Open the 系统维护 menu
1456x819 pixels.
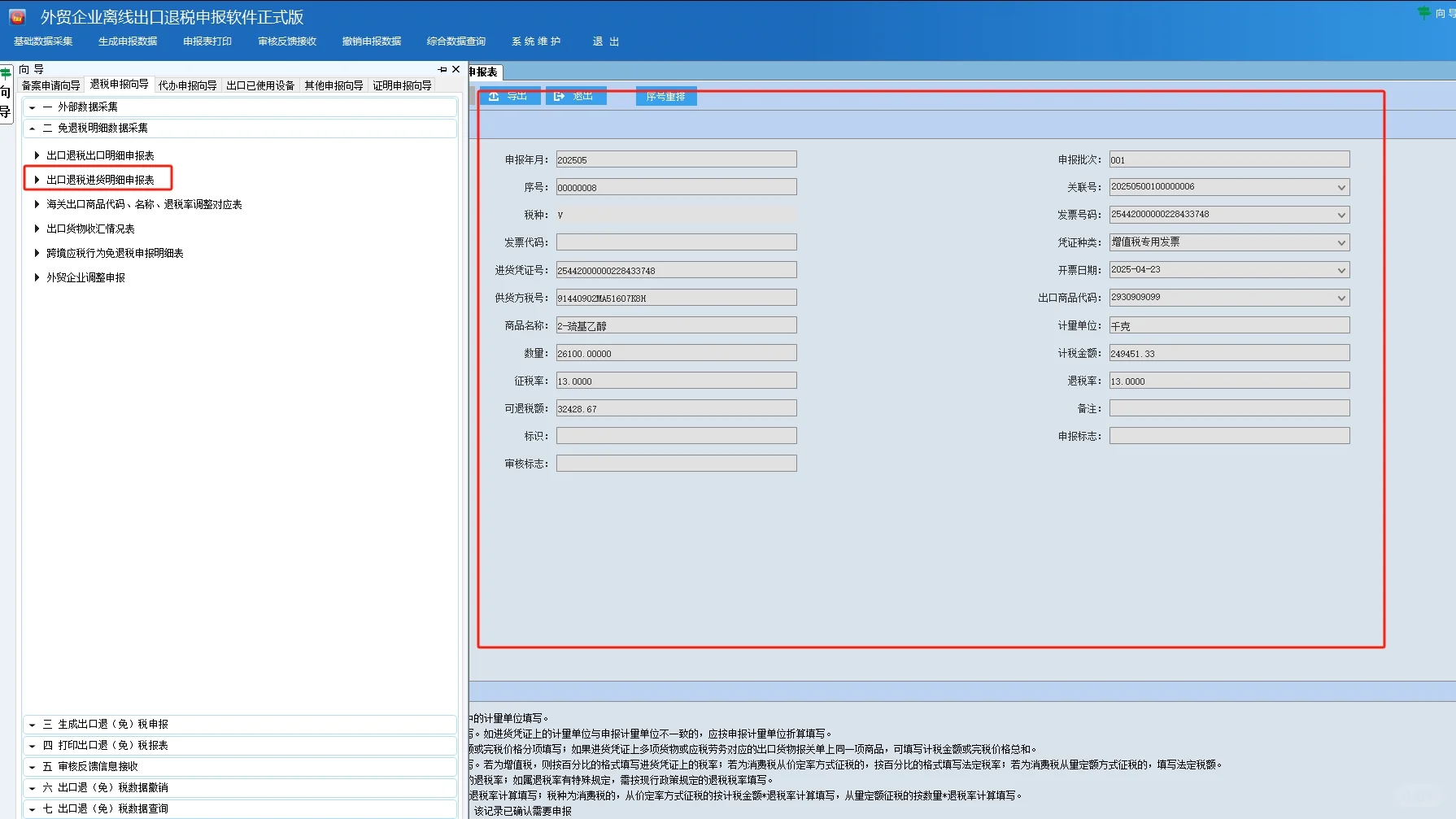coord(536,41)
